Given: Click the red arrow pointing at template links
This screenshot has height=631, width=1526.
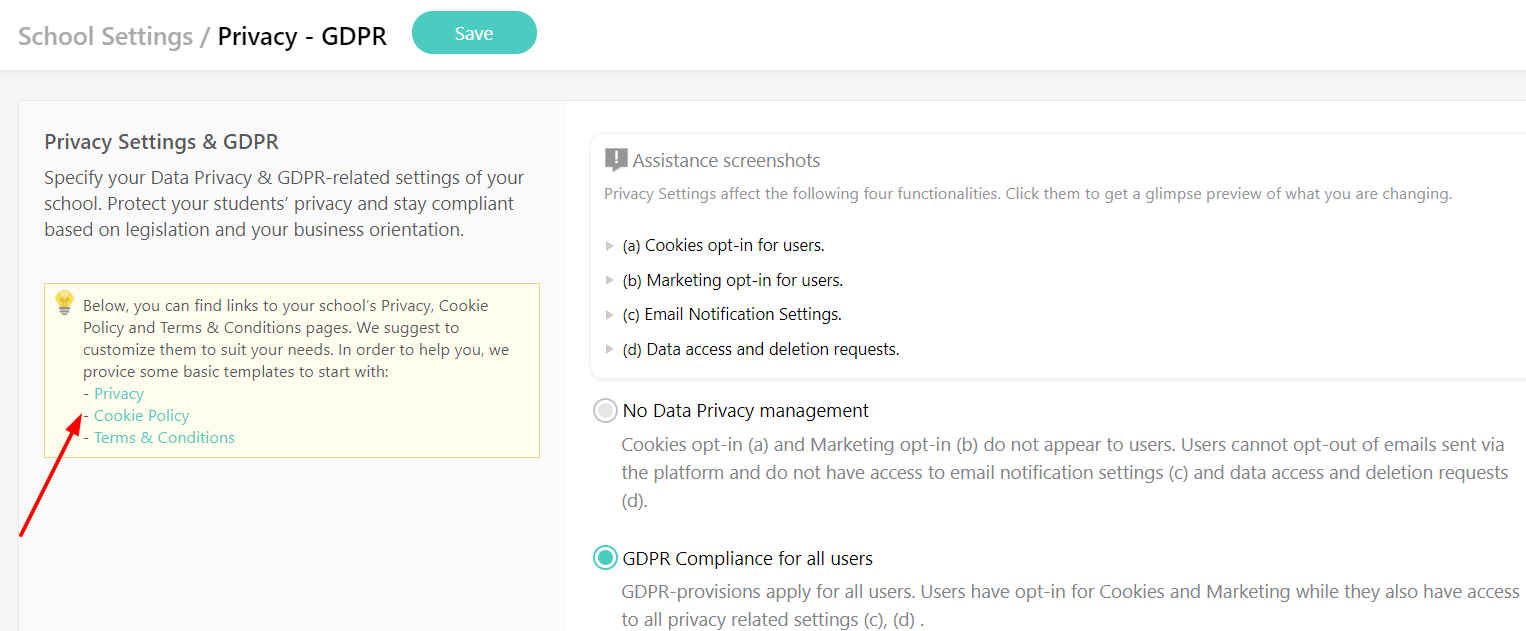Looking at the screenshot, I should [50, 480].
